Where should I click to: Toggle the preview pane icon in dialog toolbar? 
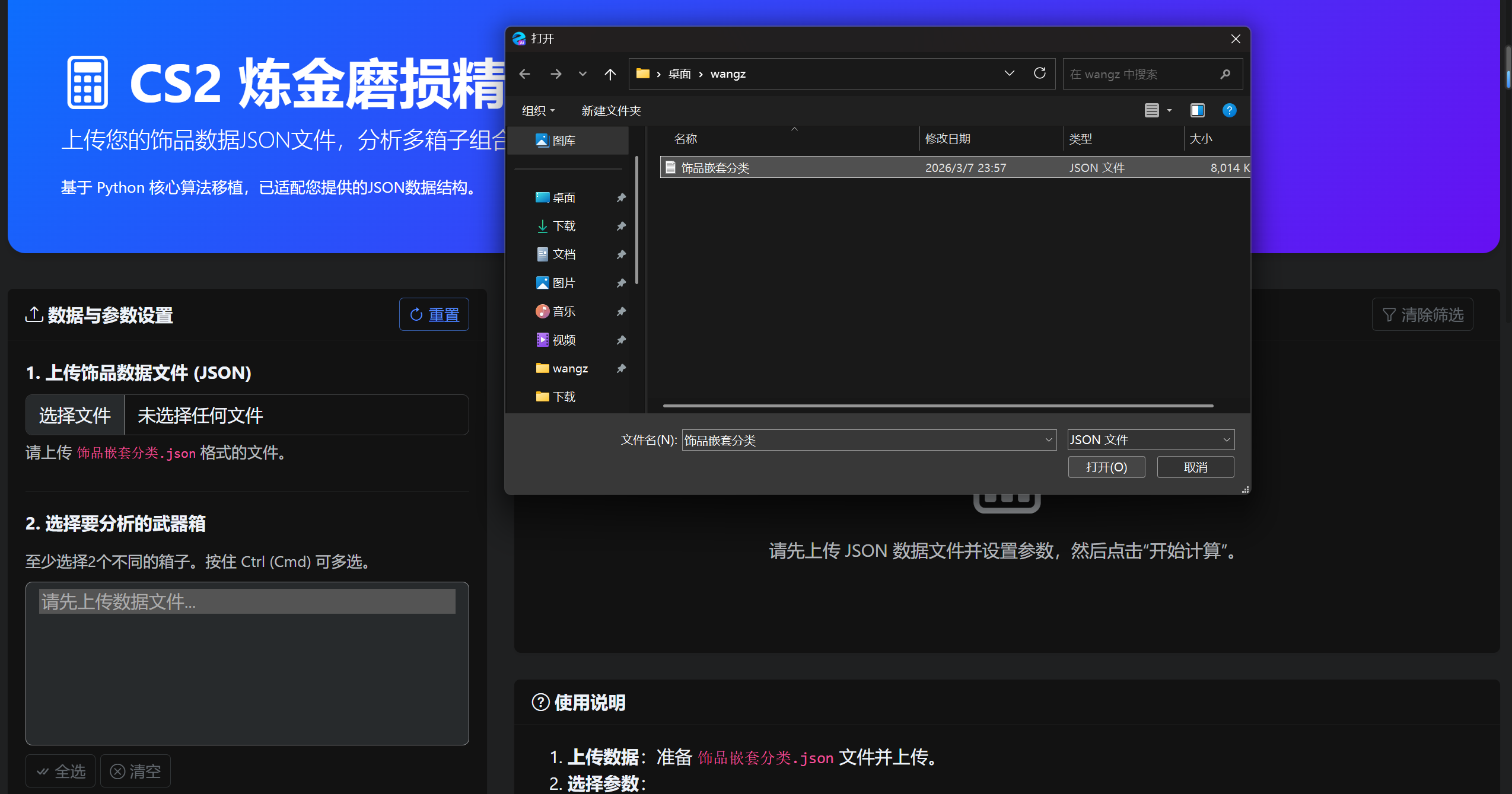(x=1197, y=110)
